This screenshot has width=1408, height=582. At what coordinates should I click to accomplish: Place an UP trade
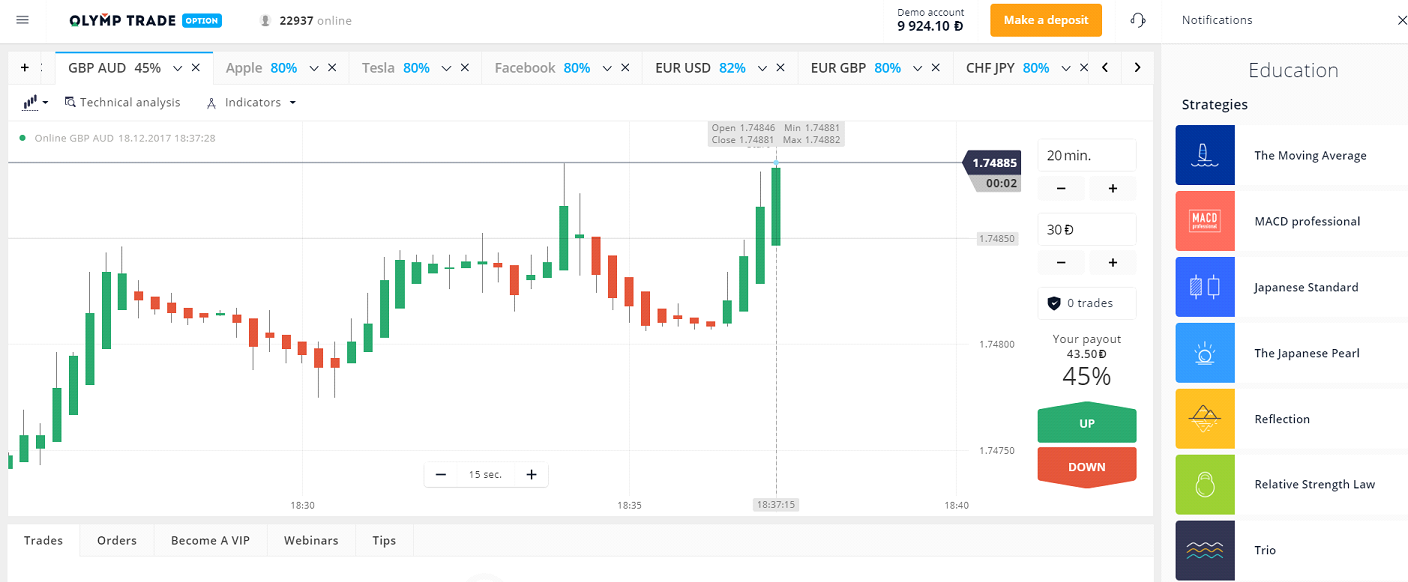click(x=1087, y=423)
